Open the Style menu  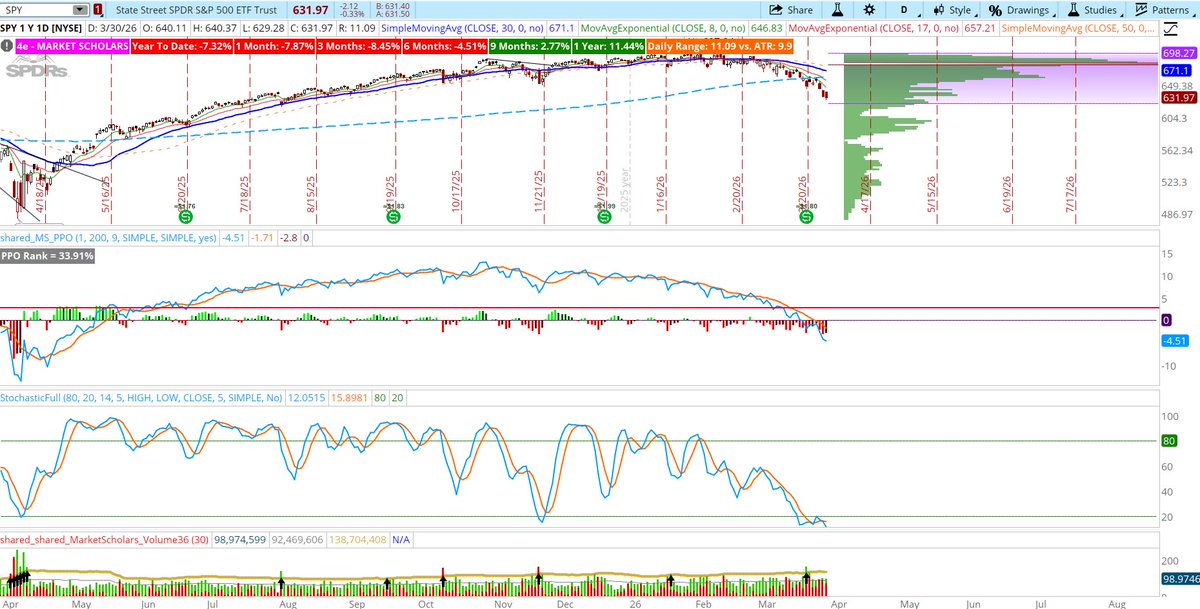pos(950,9)
